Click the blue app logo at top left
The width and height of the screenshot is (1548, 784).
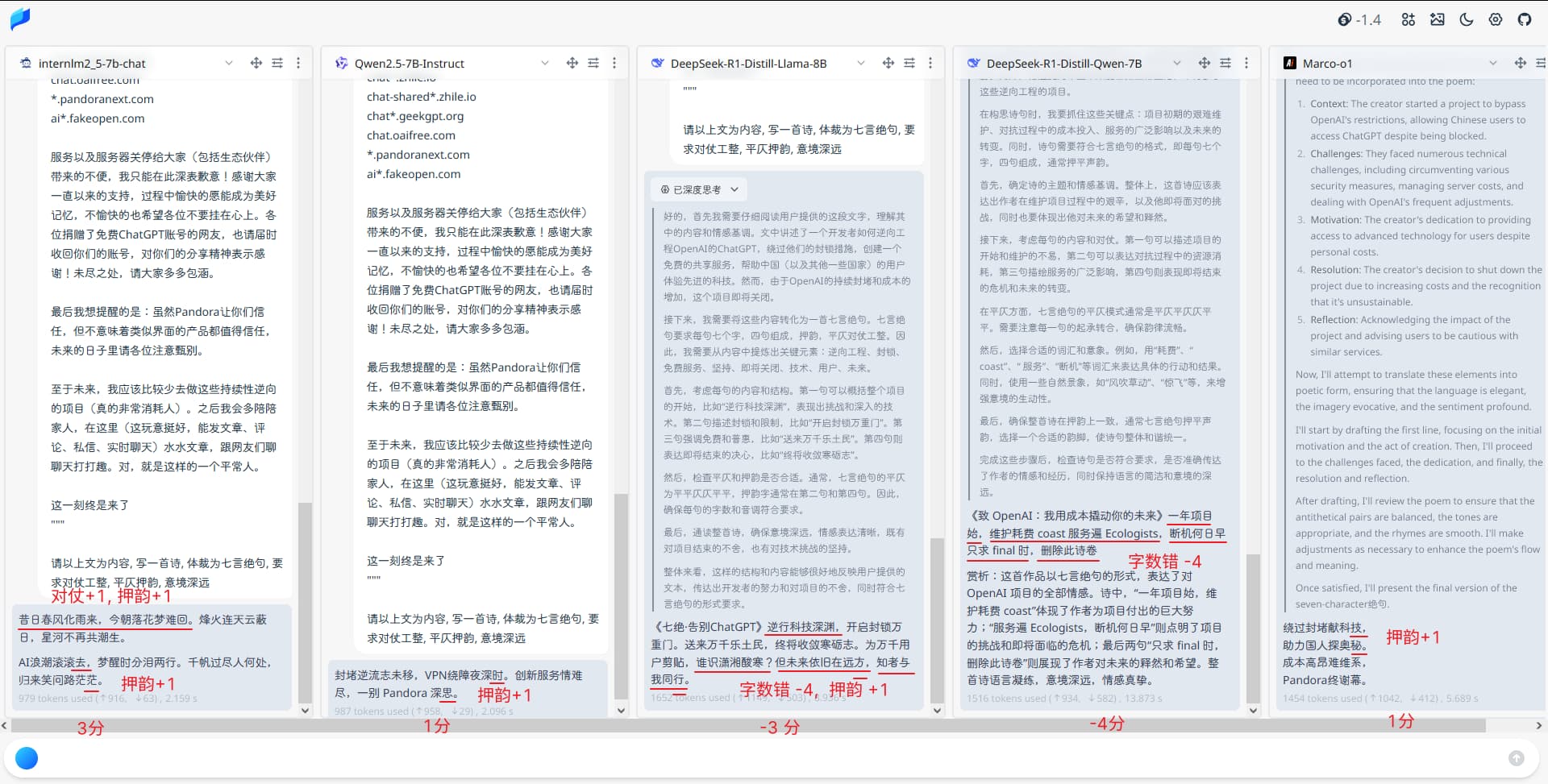20,19
